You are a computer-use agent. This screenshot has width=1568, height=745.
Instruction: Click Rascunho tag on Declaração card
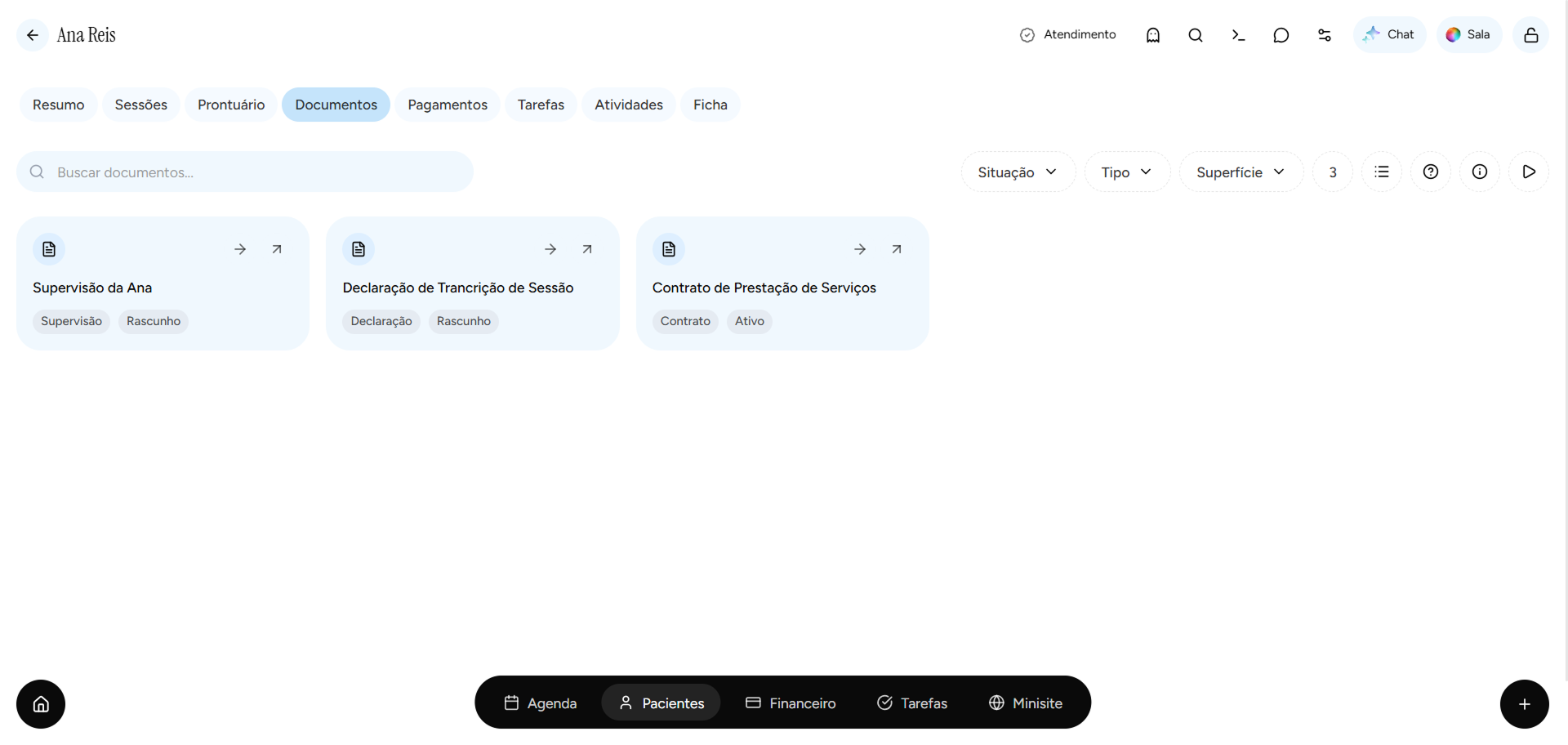click(464, 321)
